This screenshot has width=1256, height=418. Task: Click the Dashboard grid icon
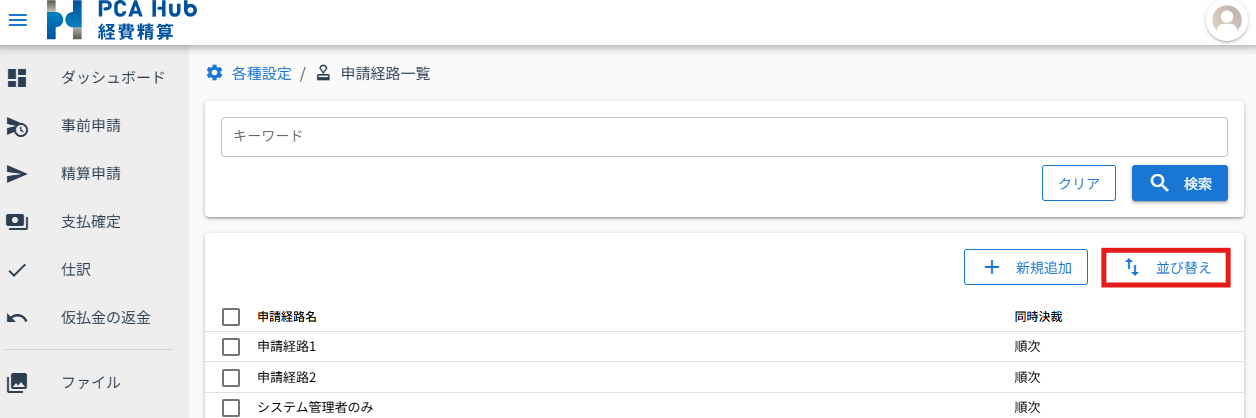tap(17, 77)
